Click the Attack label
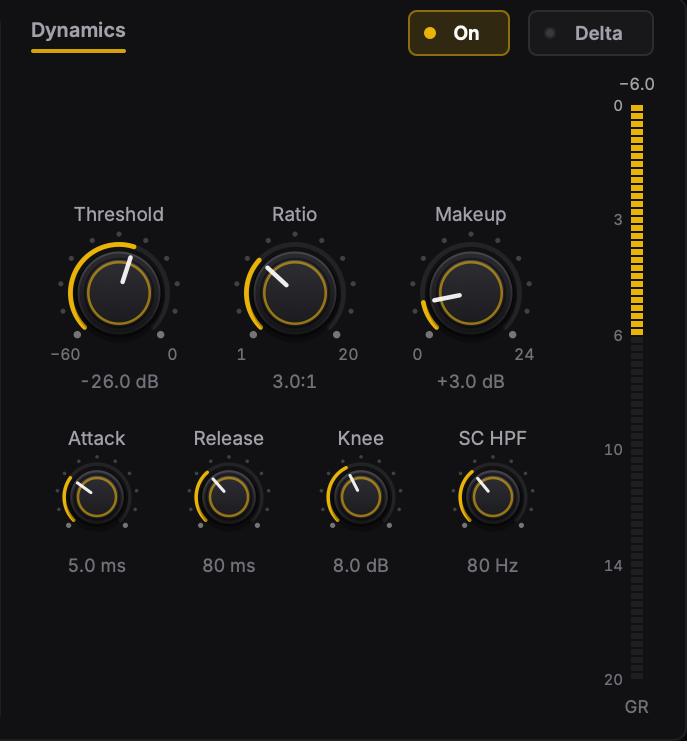 coord(97,439)
